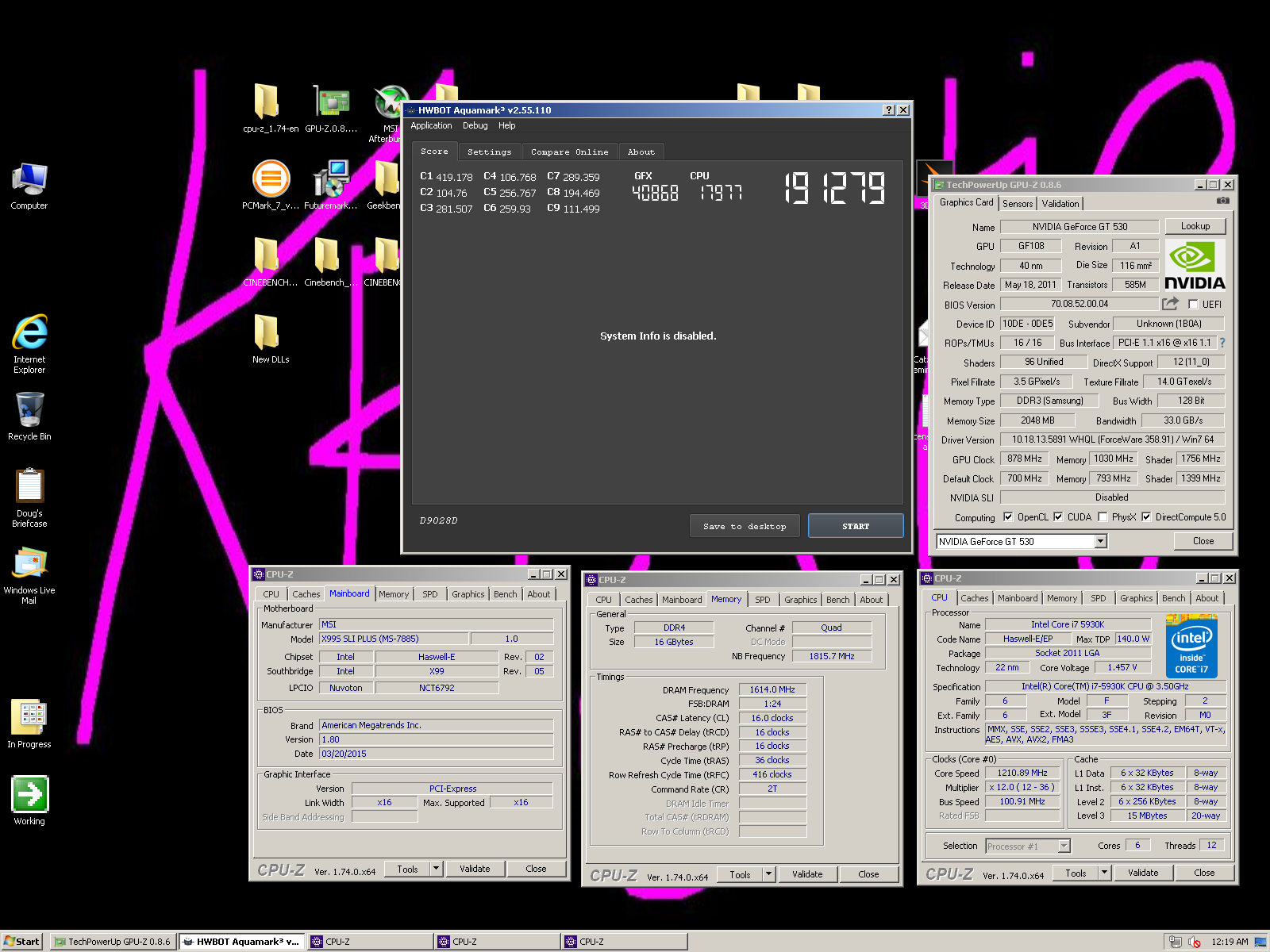Click the MSI model X99S SLI PLUS field
1270x952 pixels.
[393, 639]
